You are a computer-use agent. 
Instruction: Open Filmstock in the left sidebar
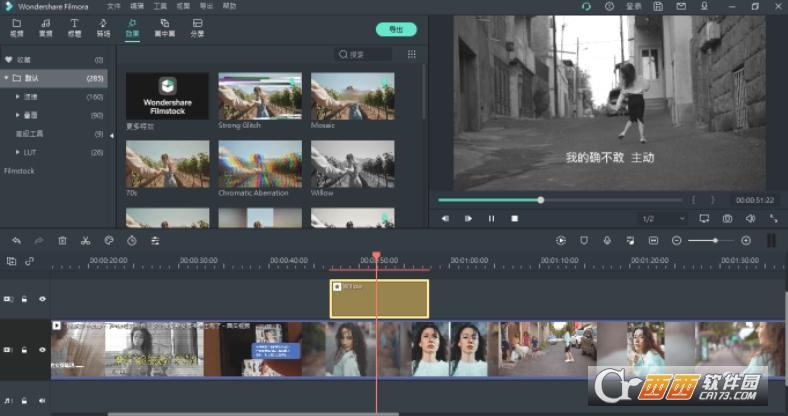click(19, 171)
